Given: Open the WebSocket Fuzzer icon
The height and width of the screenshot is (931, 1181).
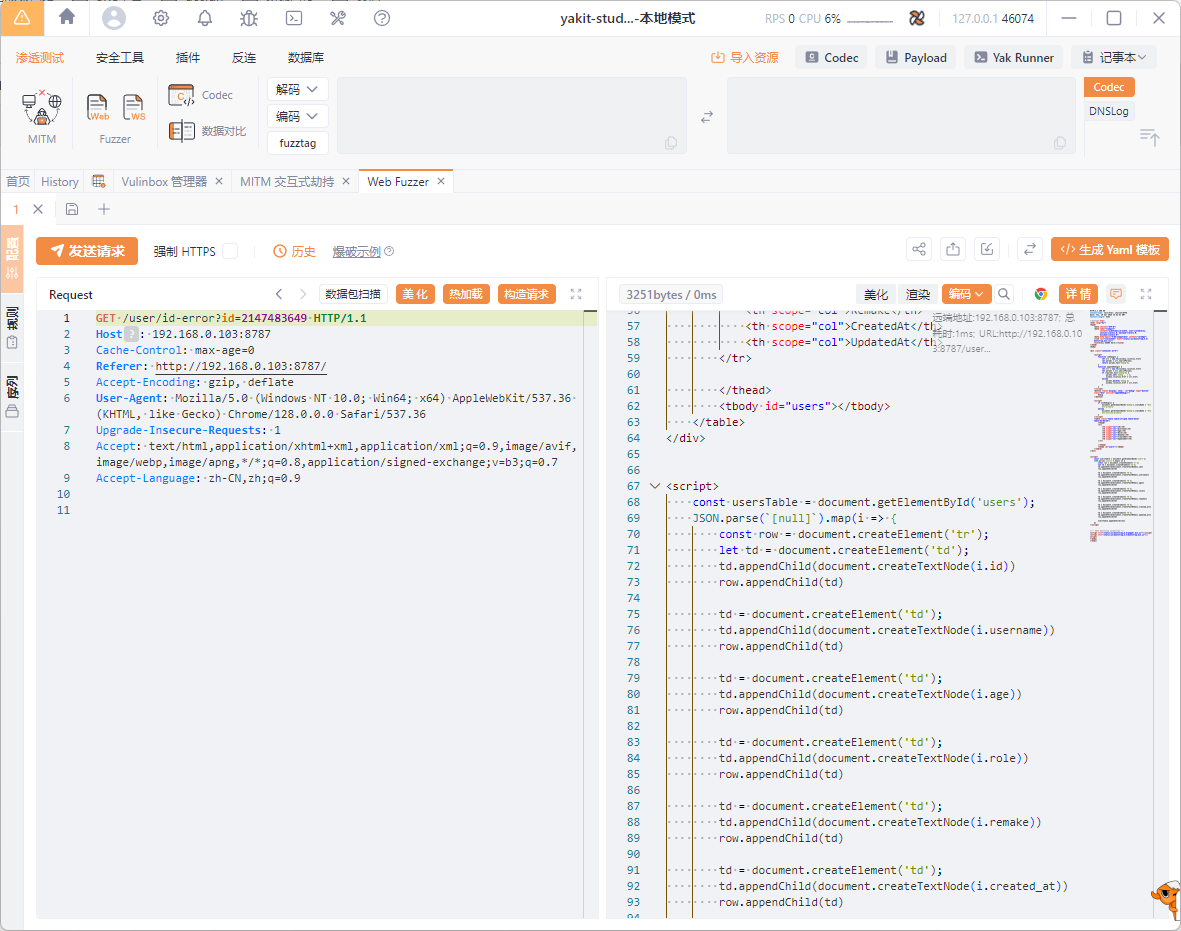Looking at the screenshot, I should tap(134, 107).
